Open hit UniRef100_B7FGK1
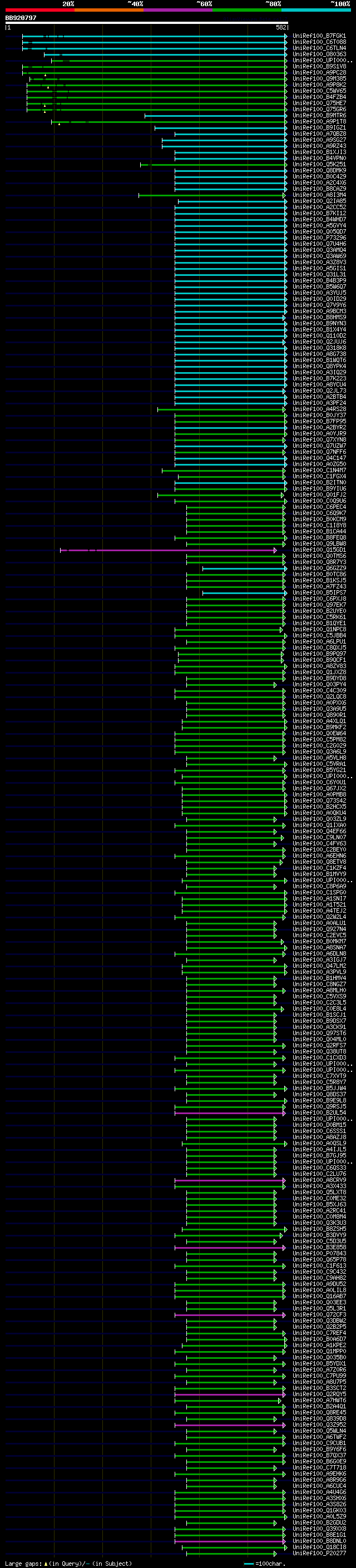356x1568 pixels. [319, 36]
